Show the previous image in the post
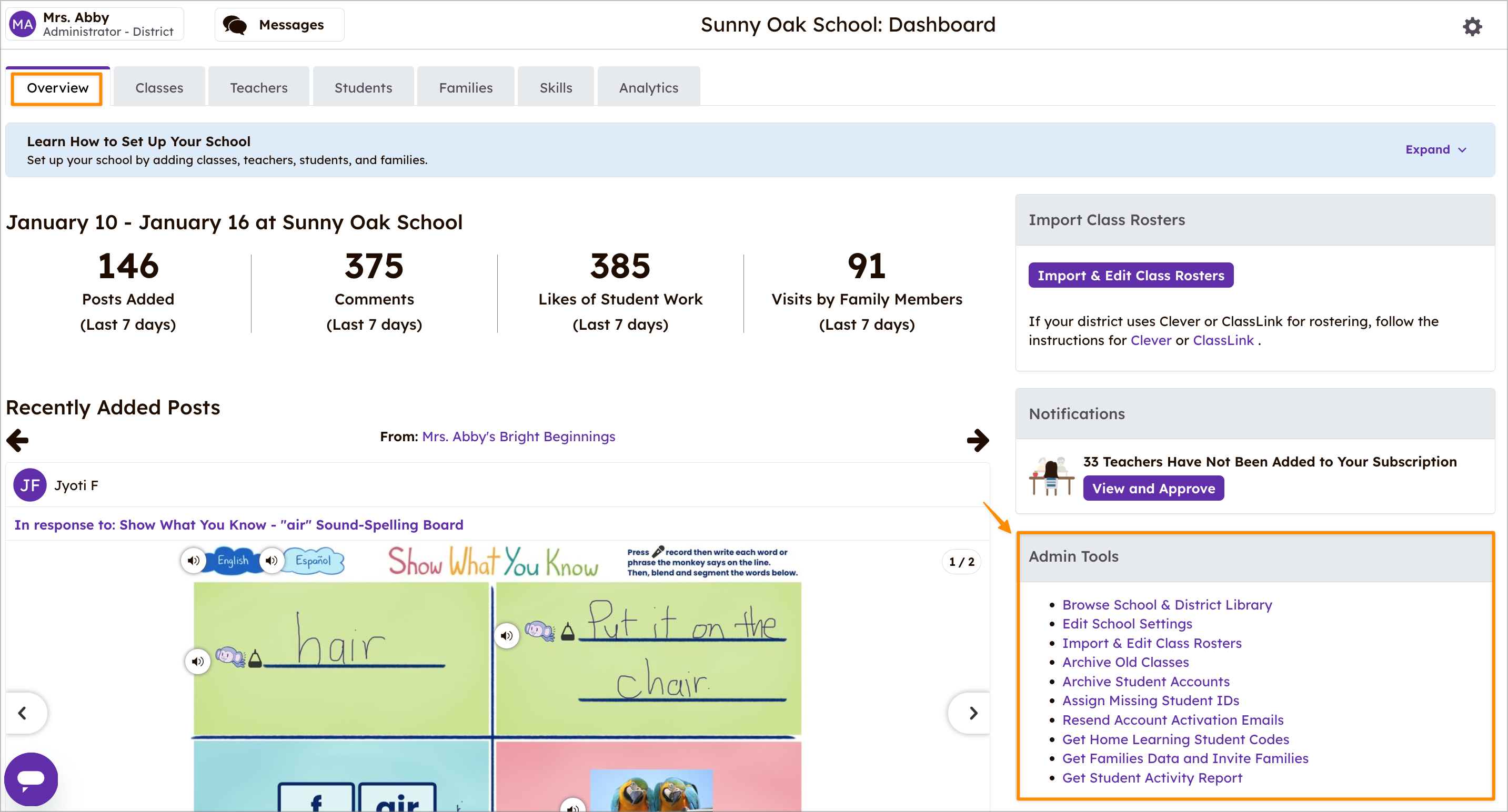 click(24, 713)
